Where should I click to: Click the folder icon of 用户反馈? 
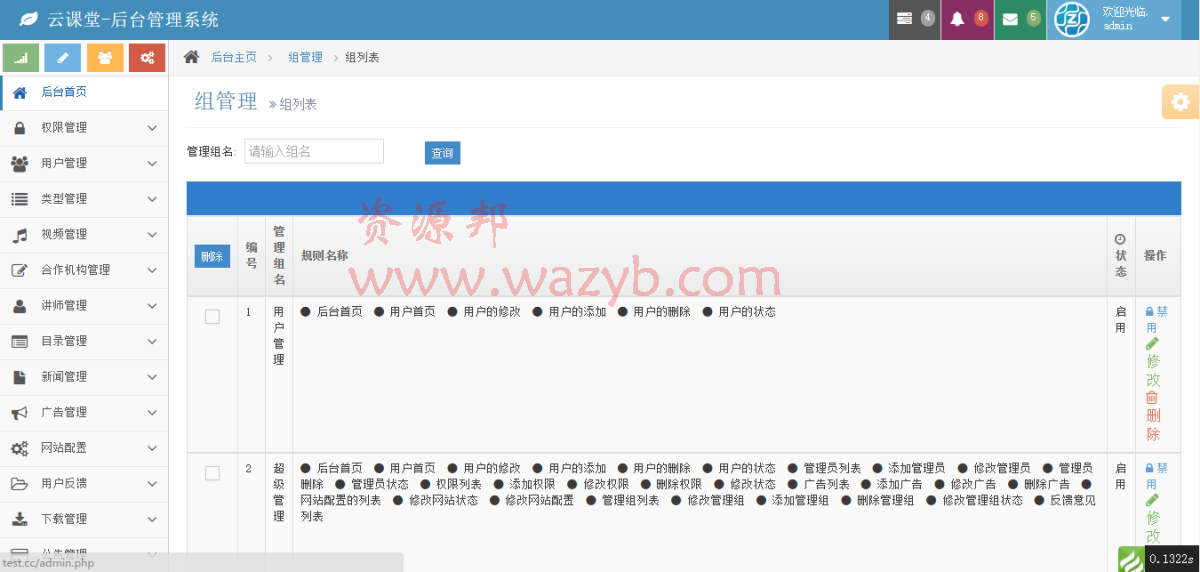click(19, 483)
